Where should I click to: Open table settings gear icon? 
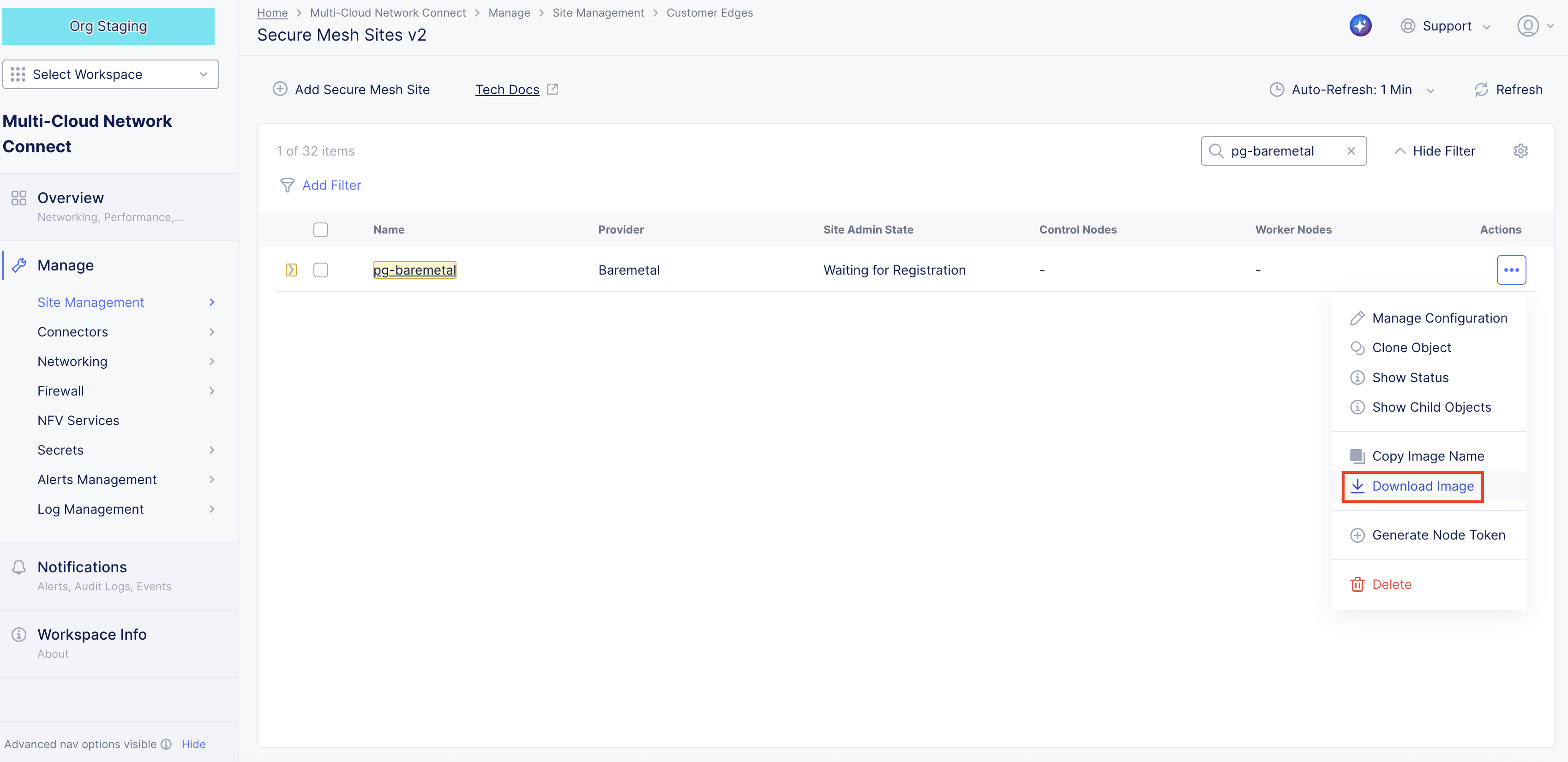(x=1520, y=151)
